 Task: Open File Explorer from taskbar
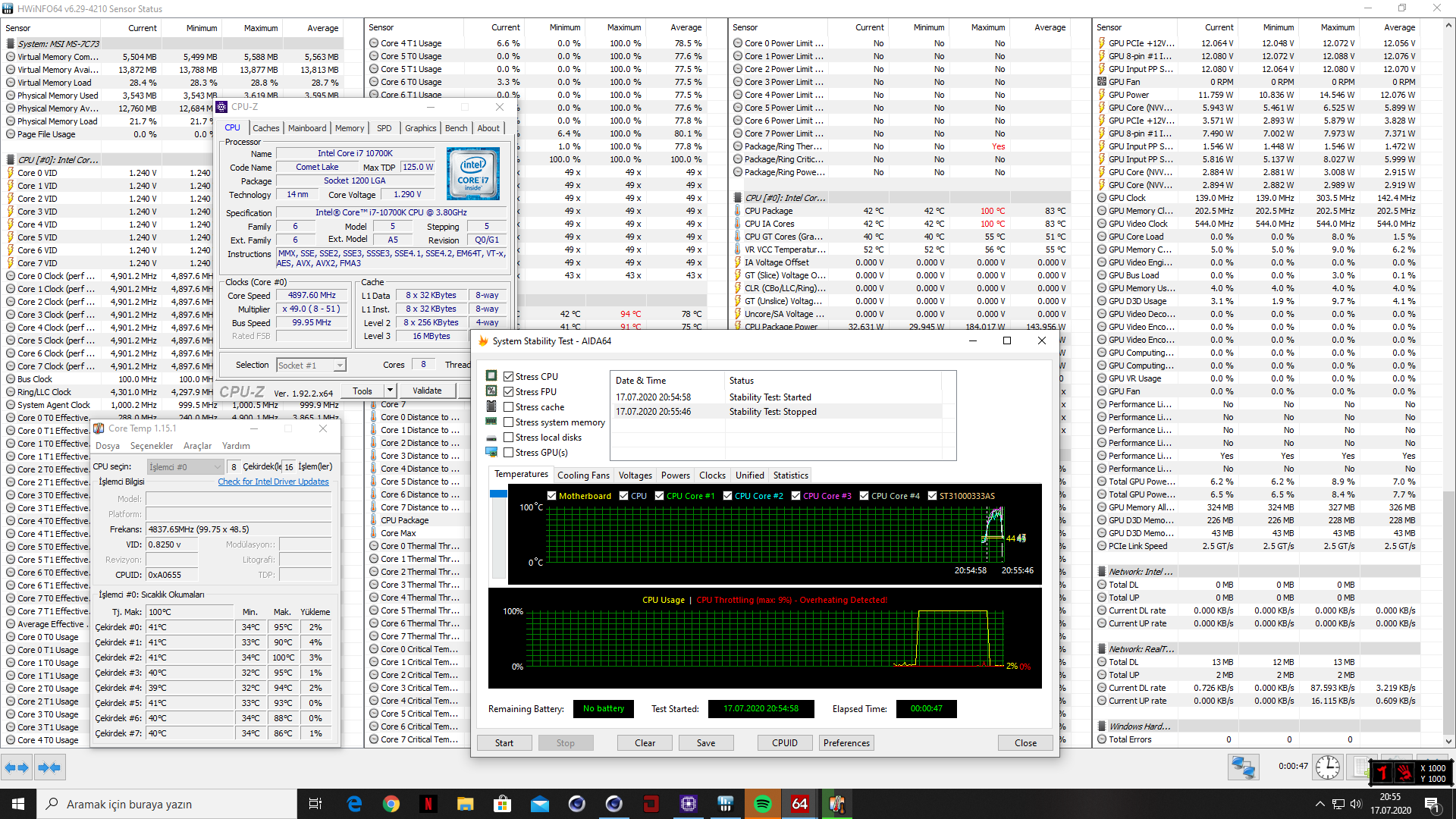[x=466, y=804]
